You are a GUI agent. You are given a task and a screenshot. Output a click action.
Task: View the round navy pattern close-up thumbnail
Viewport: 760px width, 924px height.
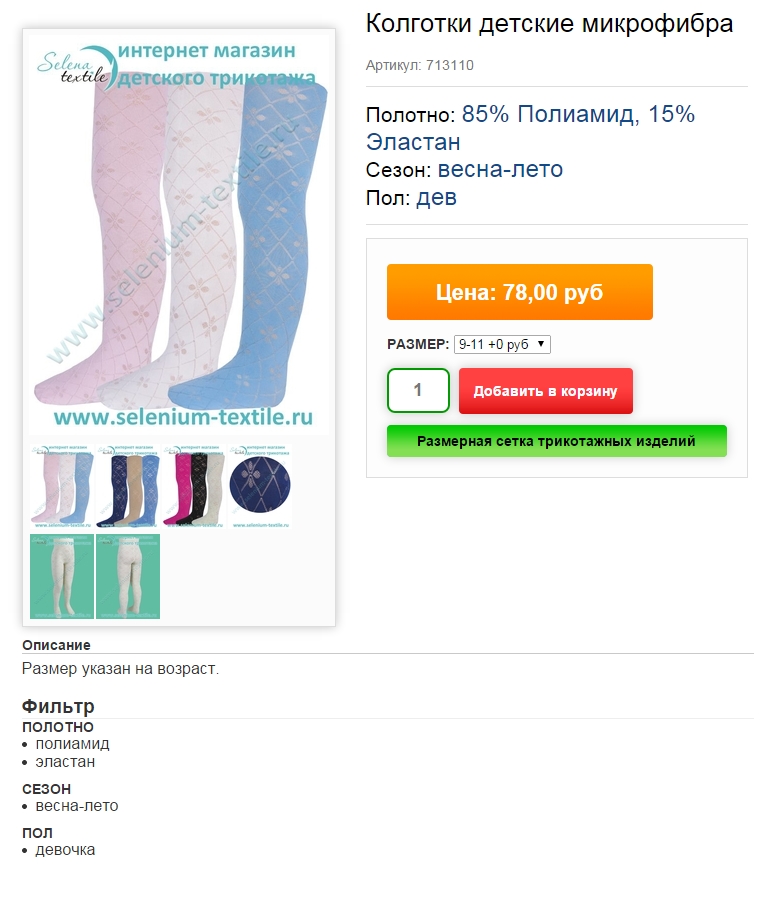[260, 486]
